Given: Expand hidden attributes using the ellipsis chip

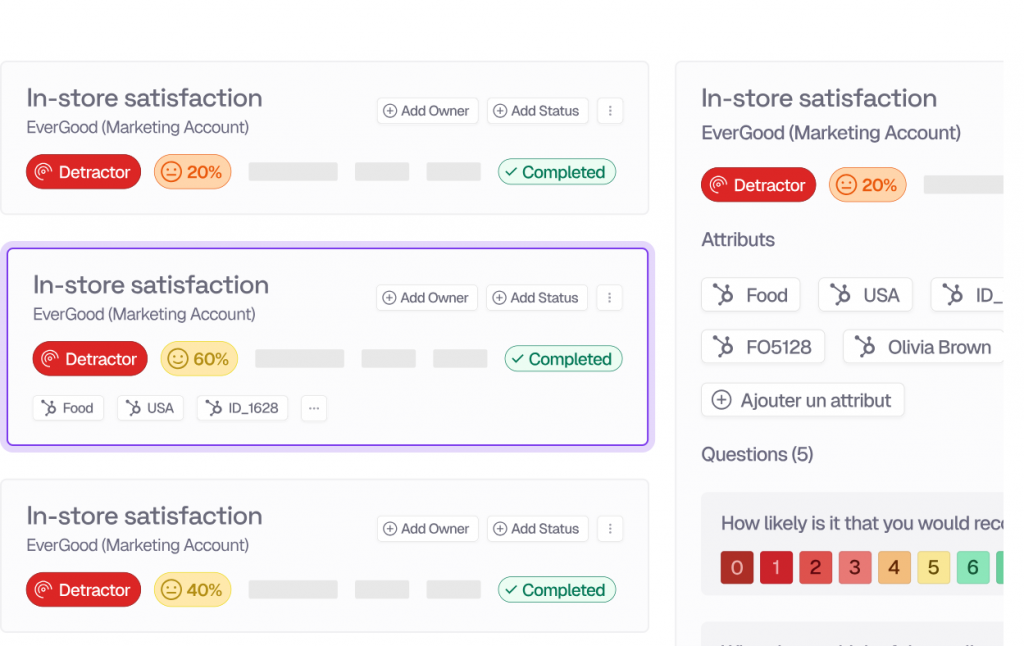Looking at the screenshot, I should (x=314, y=408).
